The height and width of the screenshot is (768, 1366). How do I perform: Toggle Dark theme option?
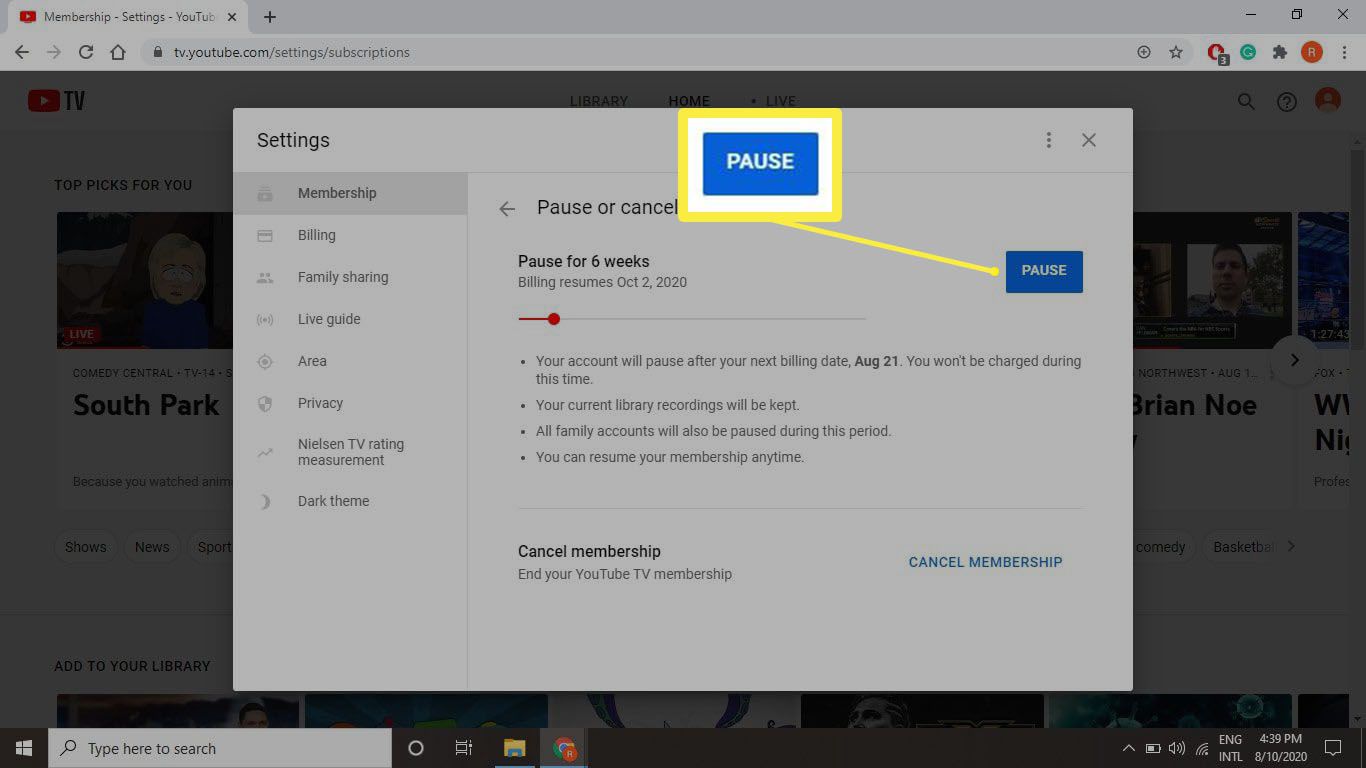pos(350,501)
